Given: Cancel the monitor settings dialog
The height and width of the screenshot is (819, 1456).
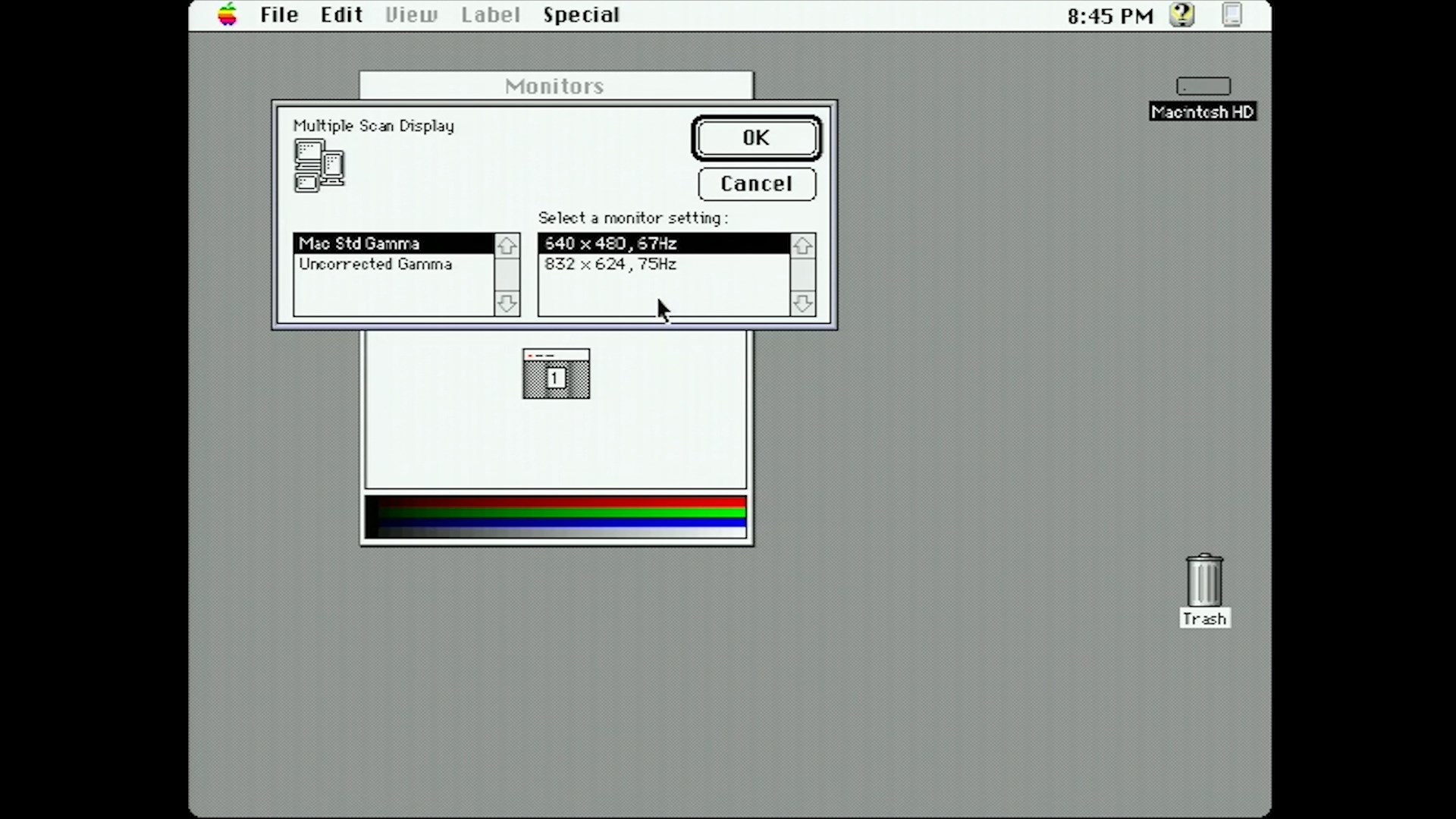Looking at the screenshot, I should pos(756,184).
